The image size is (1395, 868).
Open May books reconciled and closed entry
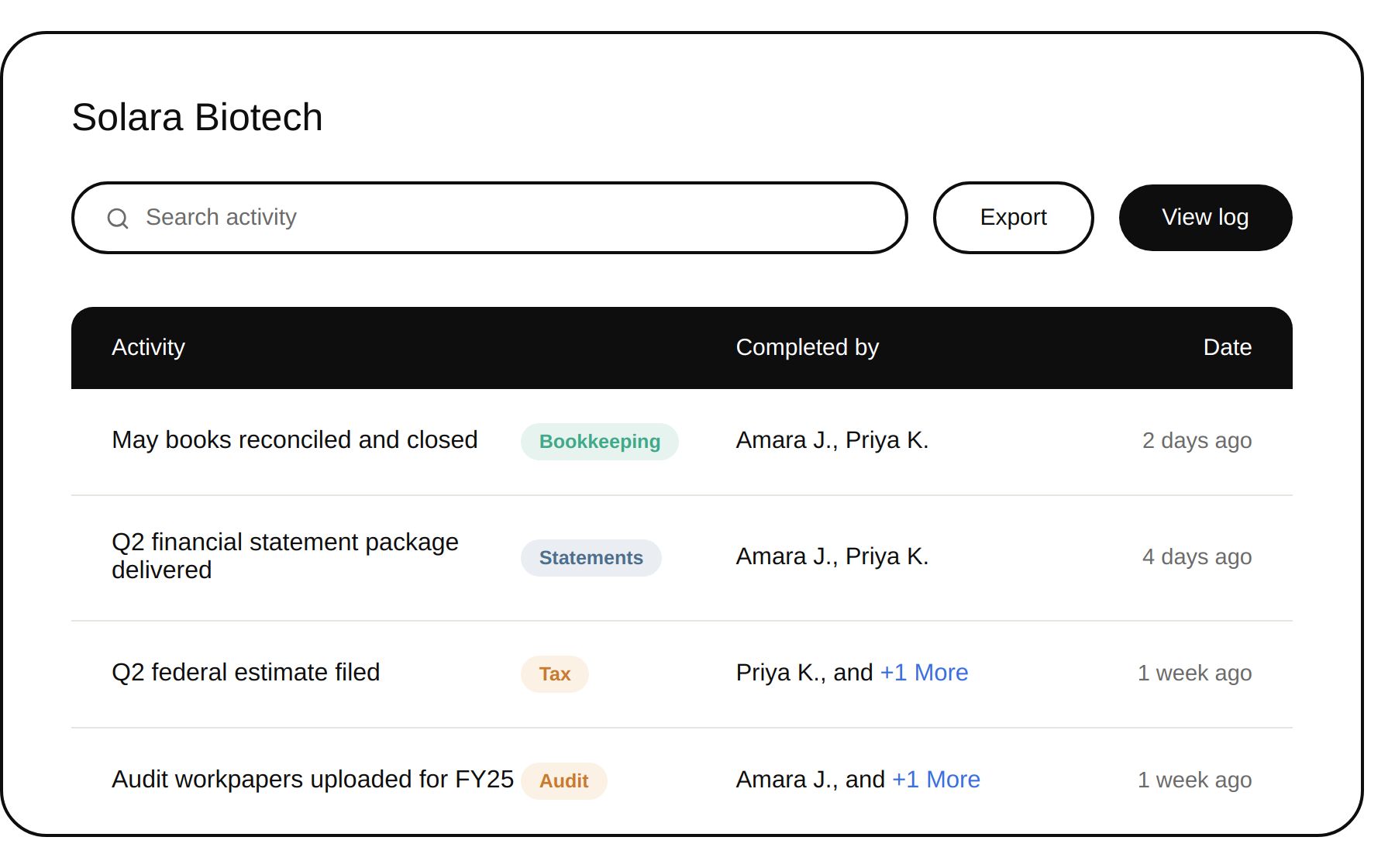click(x=294, y=440)
